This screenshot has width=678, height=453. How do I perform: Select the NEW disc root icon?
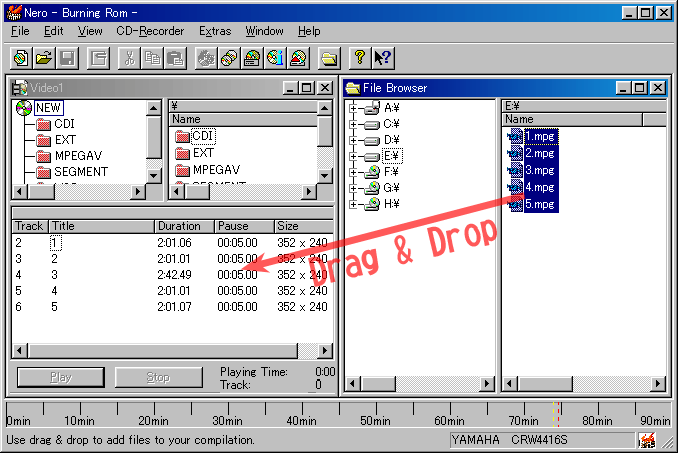click(24, 108)
